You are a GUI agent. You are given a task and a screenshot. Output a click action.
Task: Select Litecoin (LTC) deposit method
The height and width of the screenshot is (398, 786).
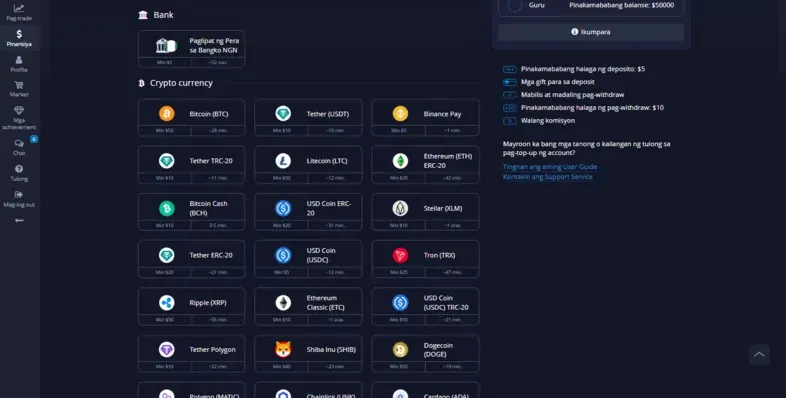pos(308,164)
